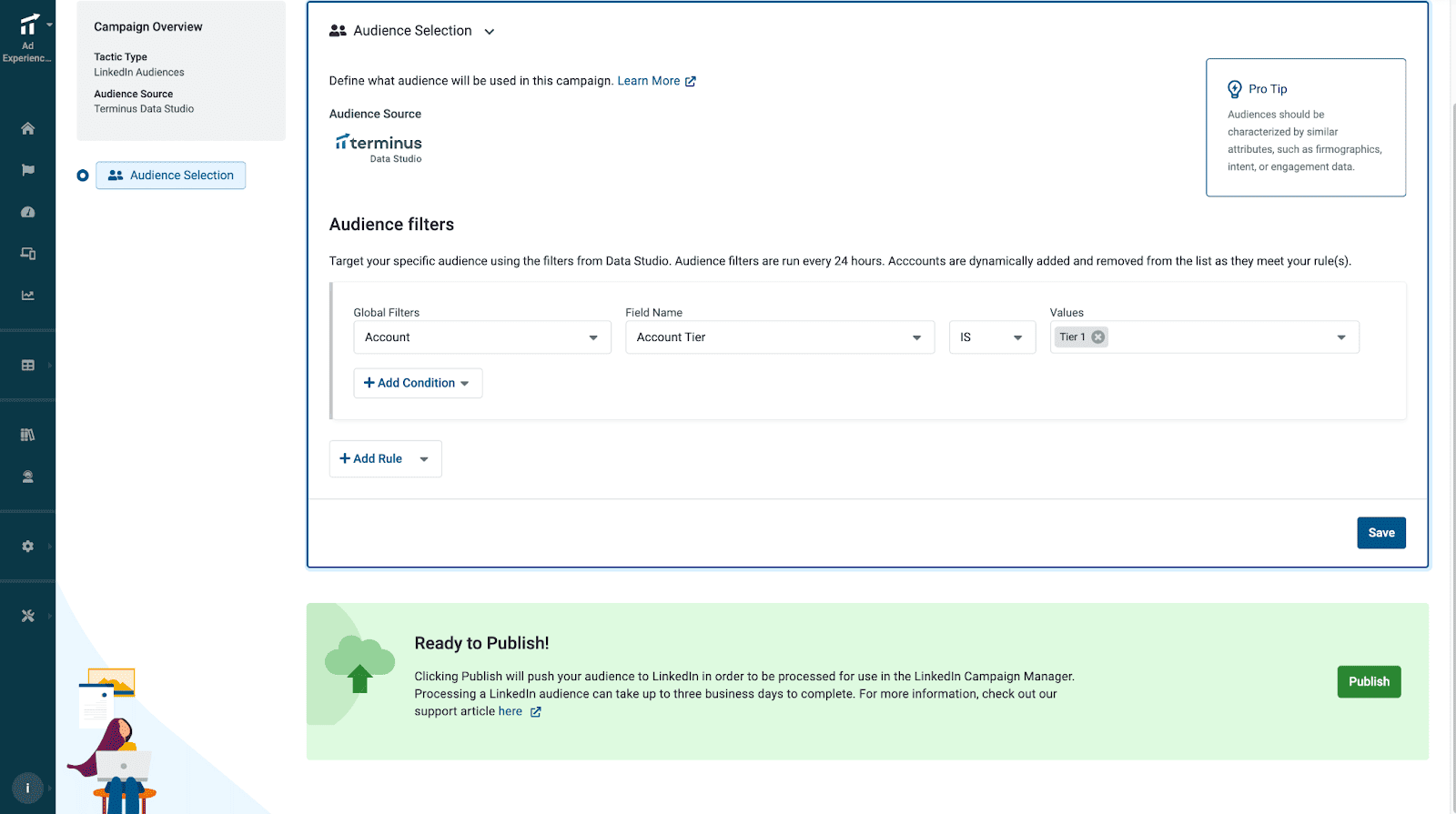Click the Save button
The image size is (1456, 814).
coord(1380,533)
